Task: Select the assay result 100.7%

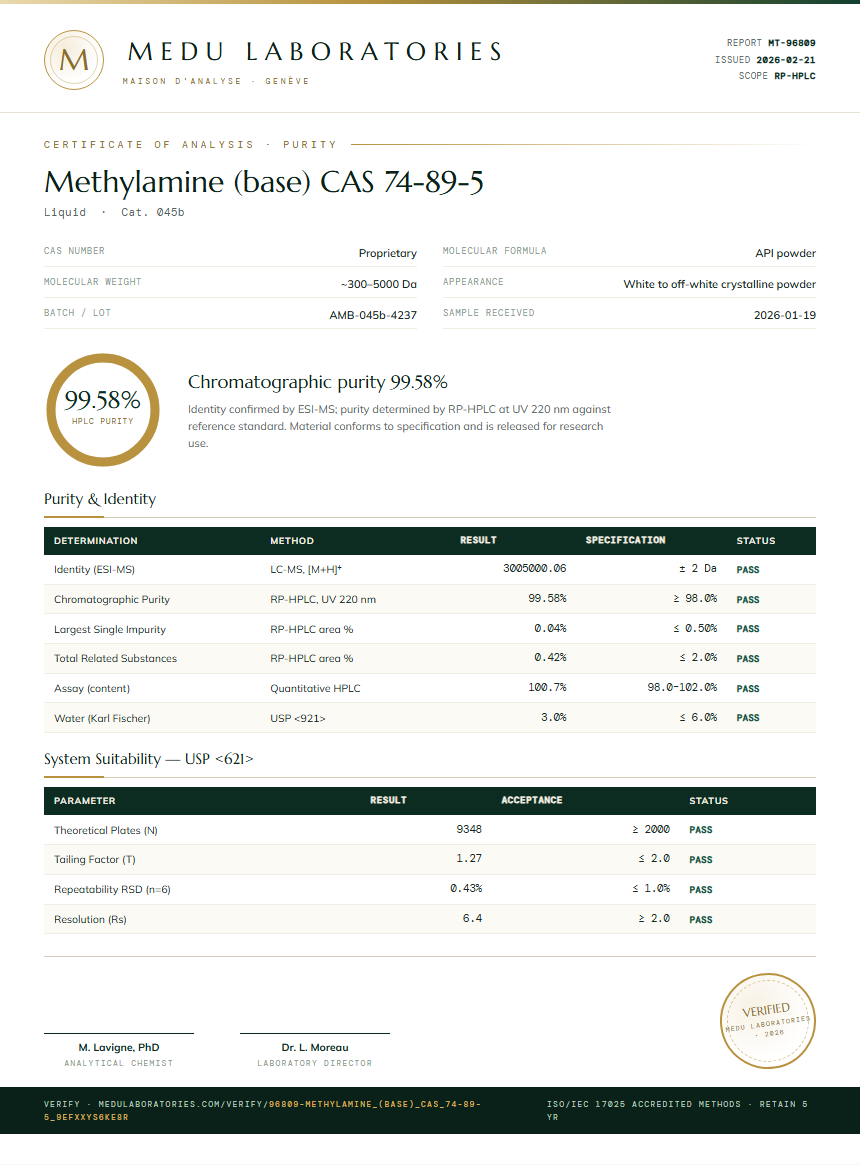Action: pos(547,687)
